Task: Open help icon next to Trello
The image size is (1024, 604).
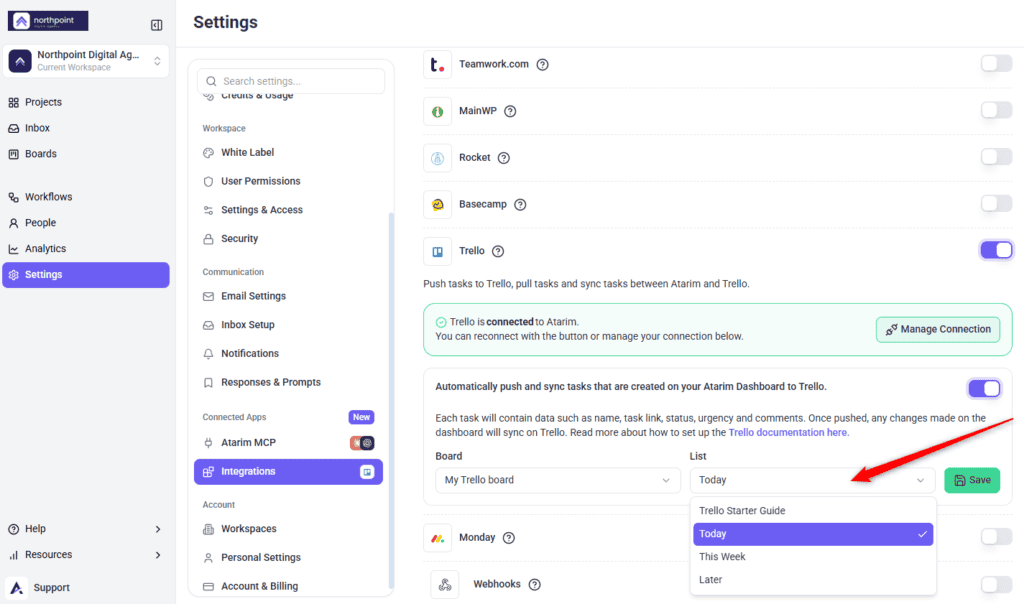Action: (x=498, y=251)
